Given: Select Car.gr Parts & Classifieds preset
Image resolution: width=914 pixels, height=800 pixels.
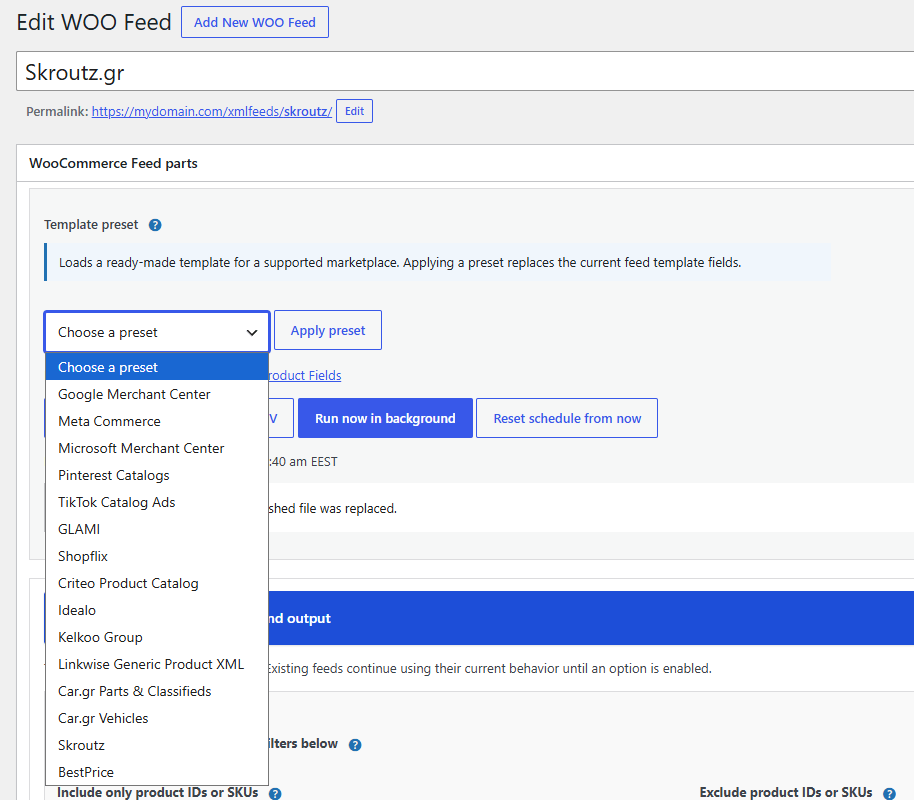Looking at the screenshot, I should click(157, 691).
